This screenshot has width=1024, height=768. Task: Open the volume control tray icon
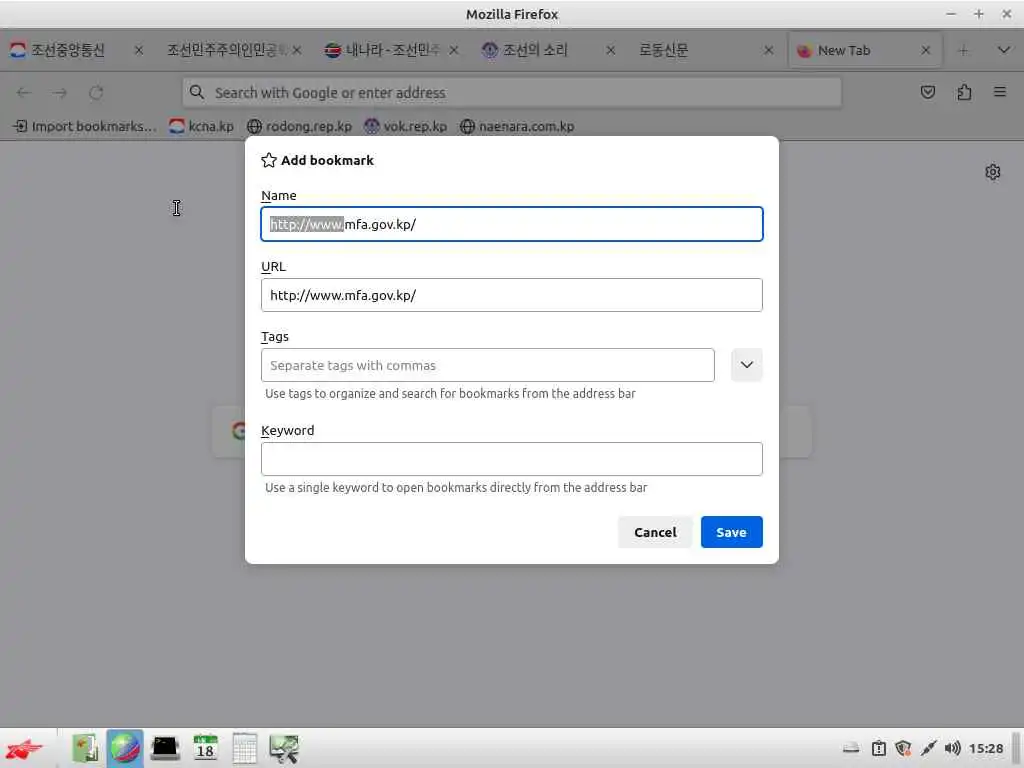952,748
